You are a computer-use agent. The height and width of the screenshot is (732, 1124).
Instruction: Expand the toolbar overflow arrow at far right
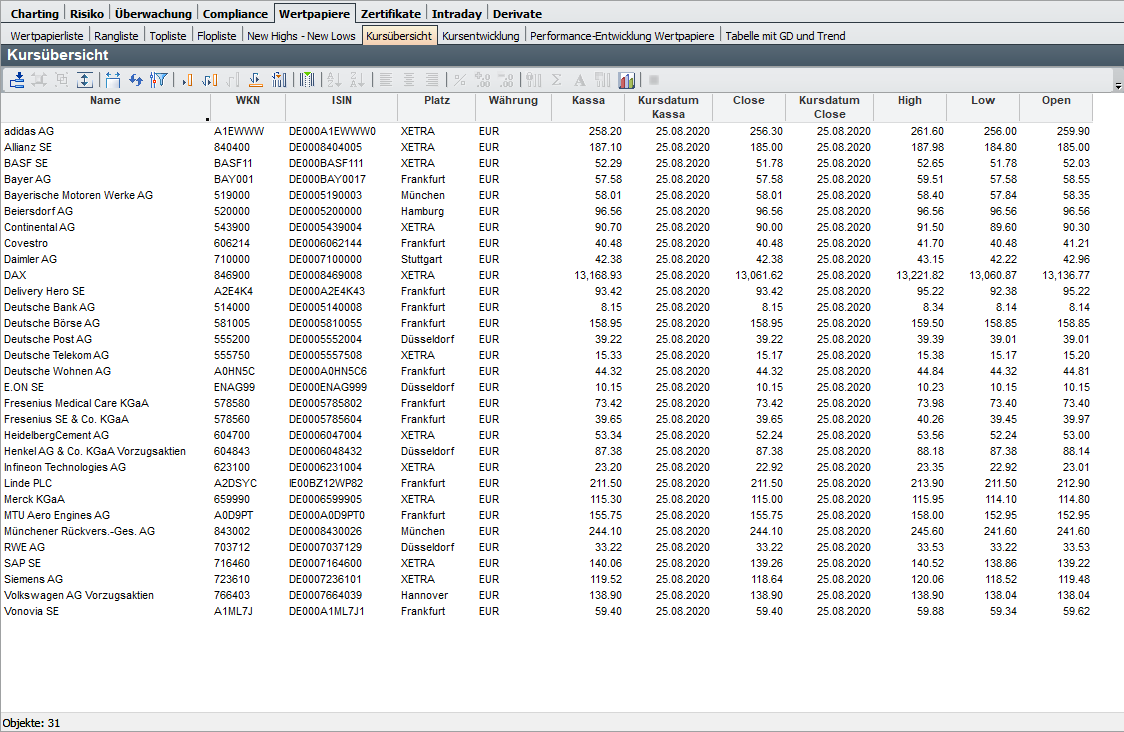[1117, 87]
